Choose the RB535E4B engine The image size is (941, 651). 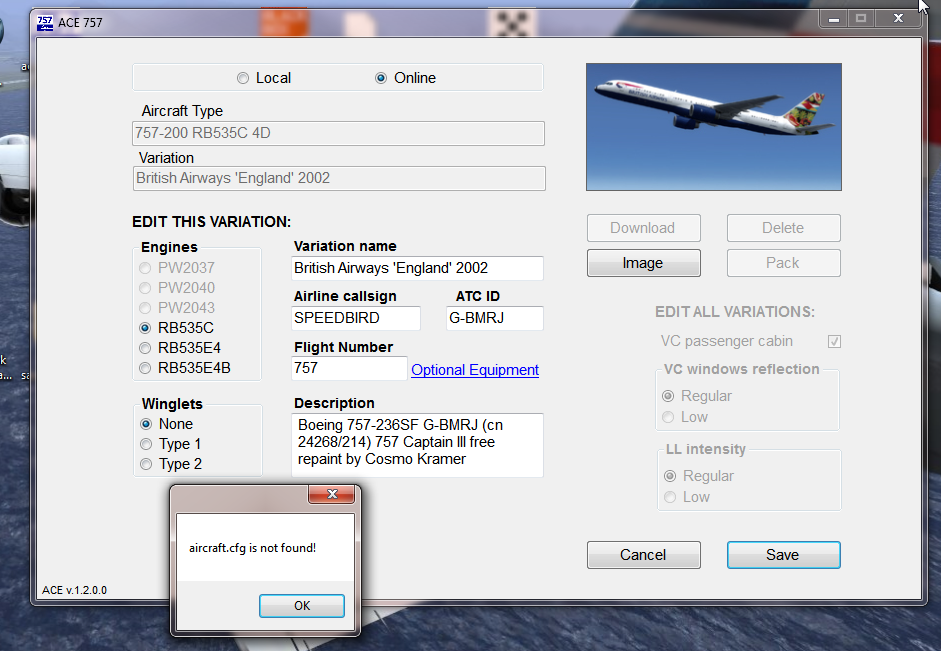point(145,367)
